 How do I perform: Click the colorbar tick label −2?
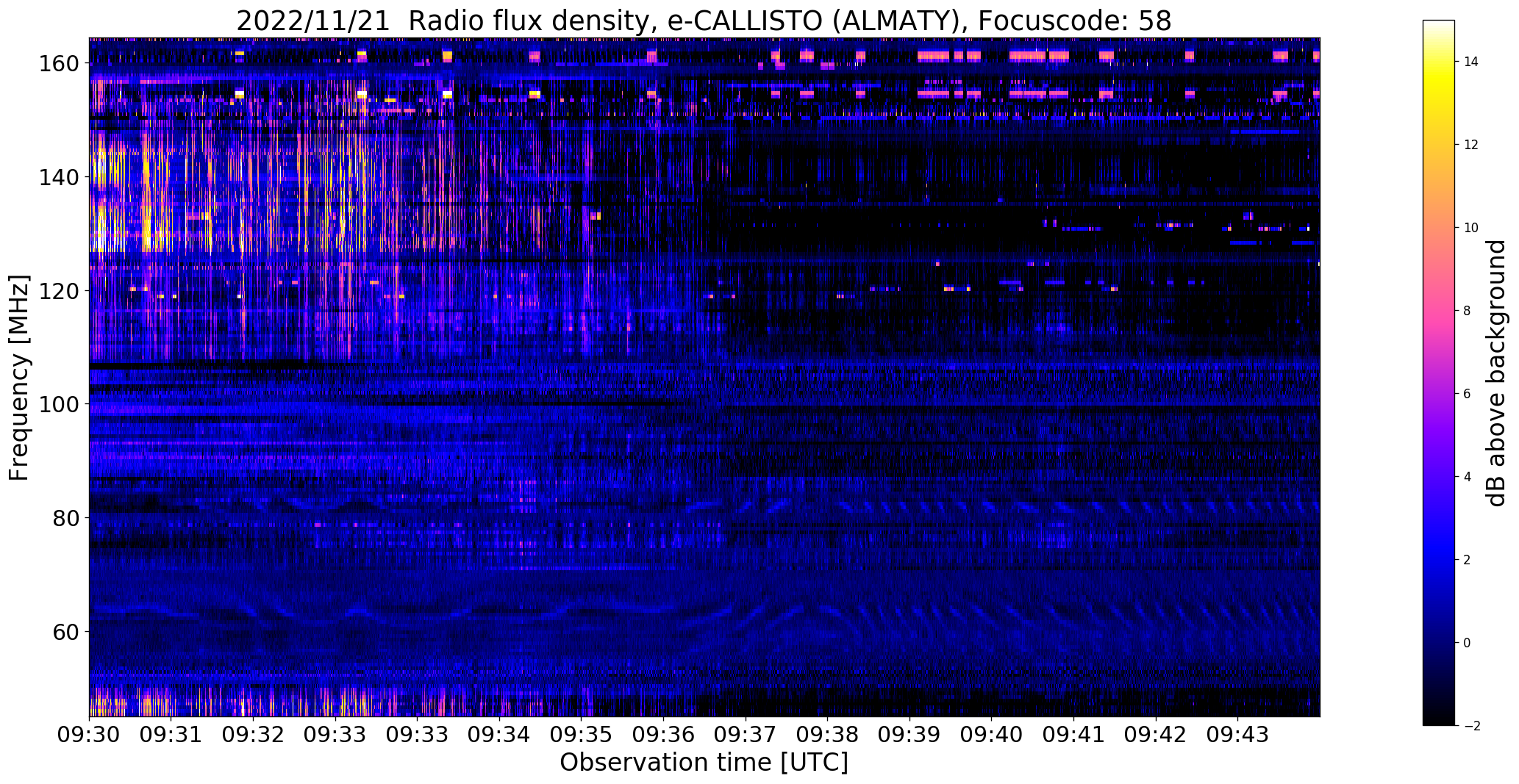pyautogui.click(x=1471, y=726)
